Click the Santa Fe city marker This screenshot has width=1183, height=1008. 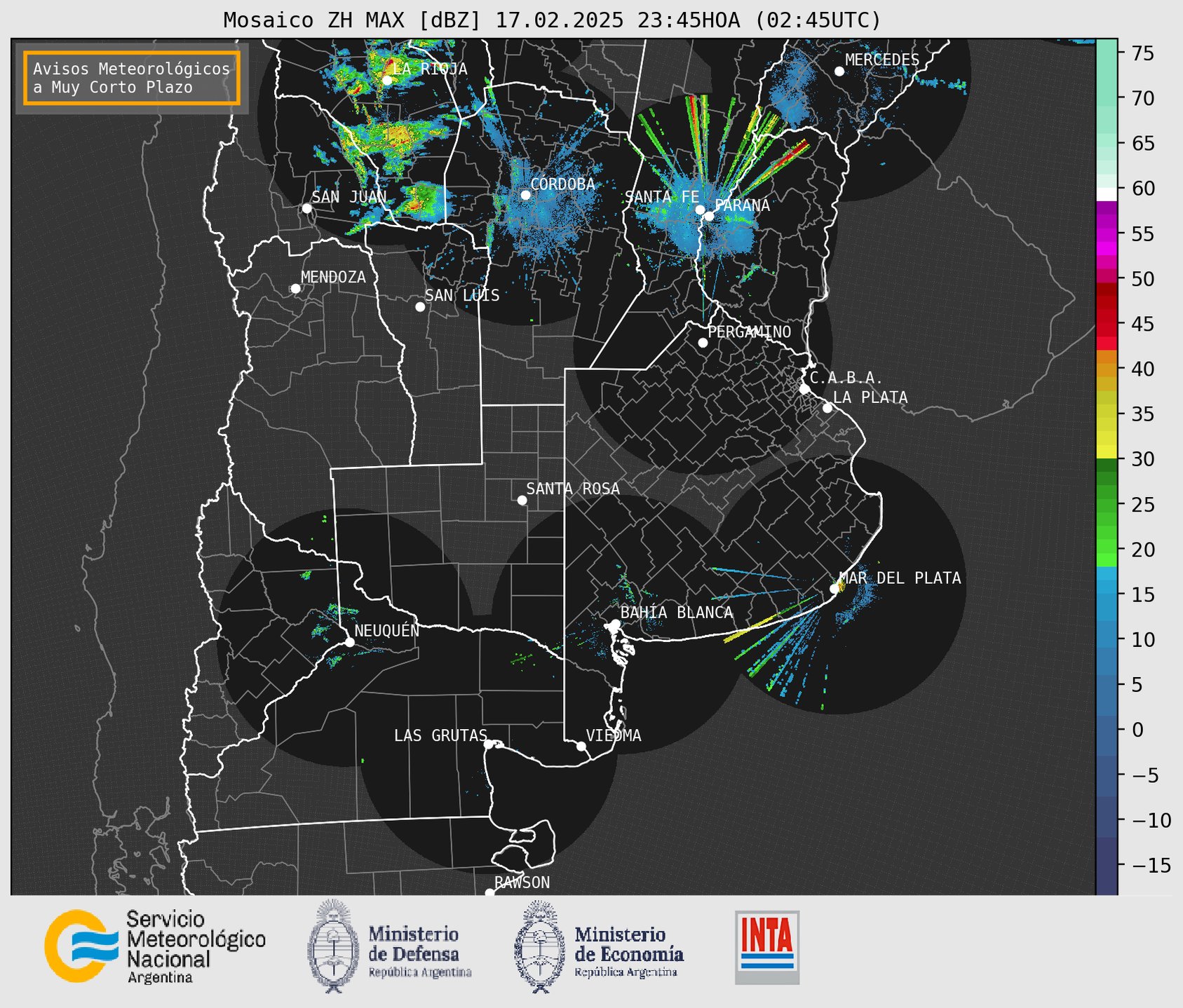(x=700, y=210)
